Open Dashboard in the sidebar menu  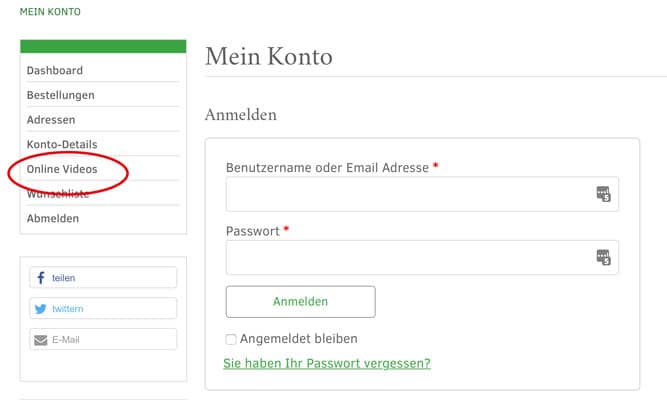tap(54, 71)
